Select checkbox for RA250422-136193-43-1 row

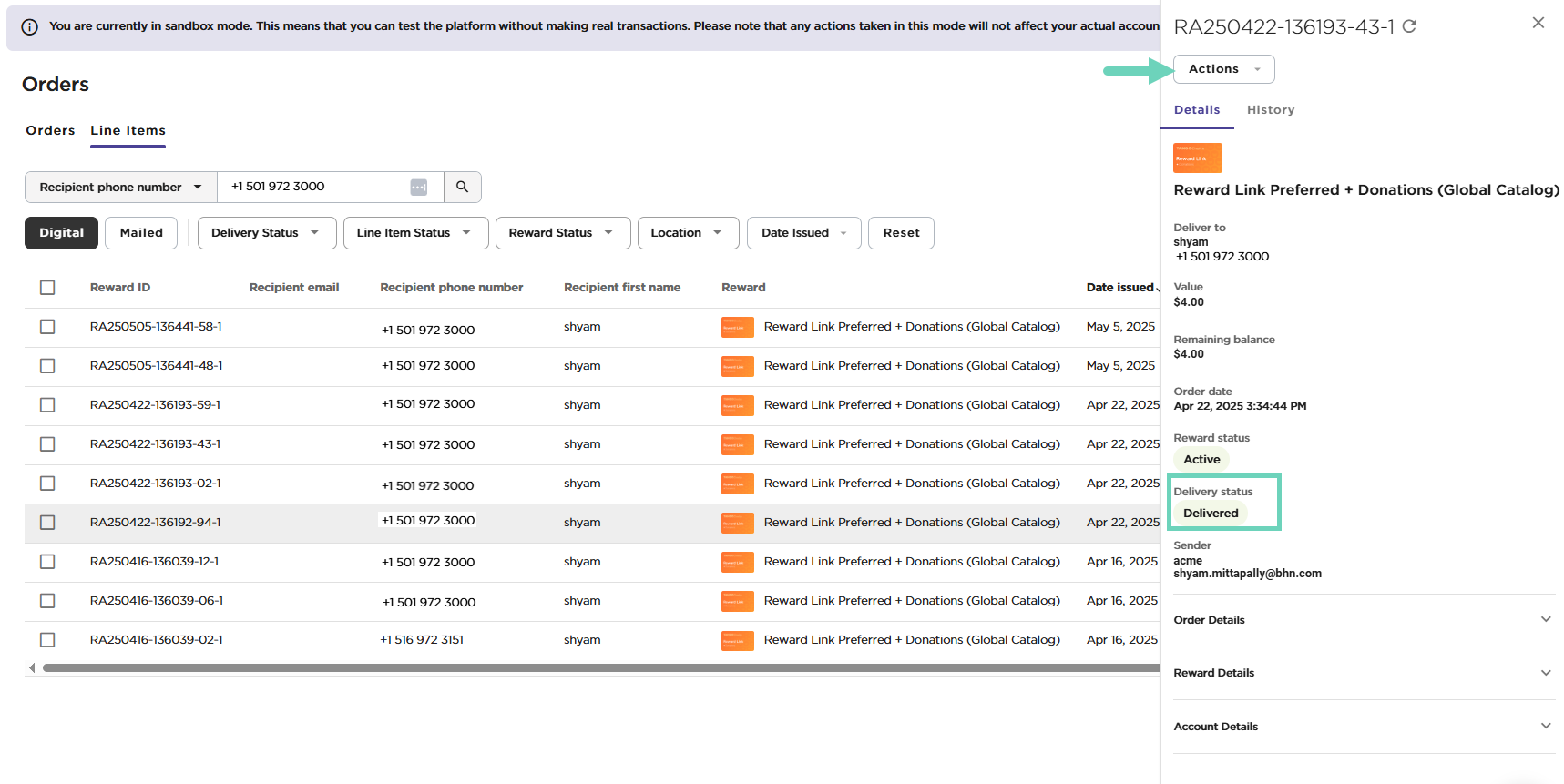coord(47,444)
